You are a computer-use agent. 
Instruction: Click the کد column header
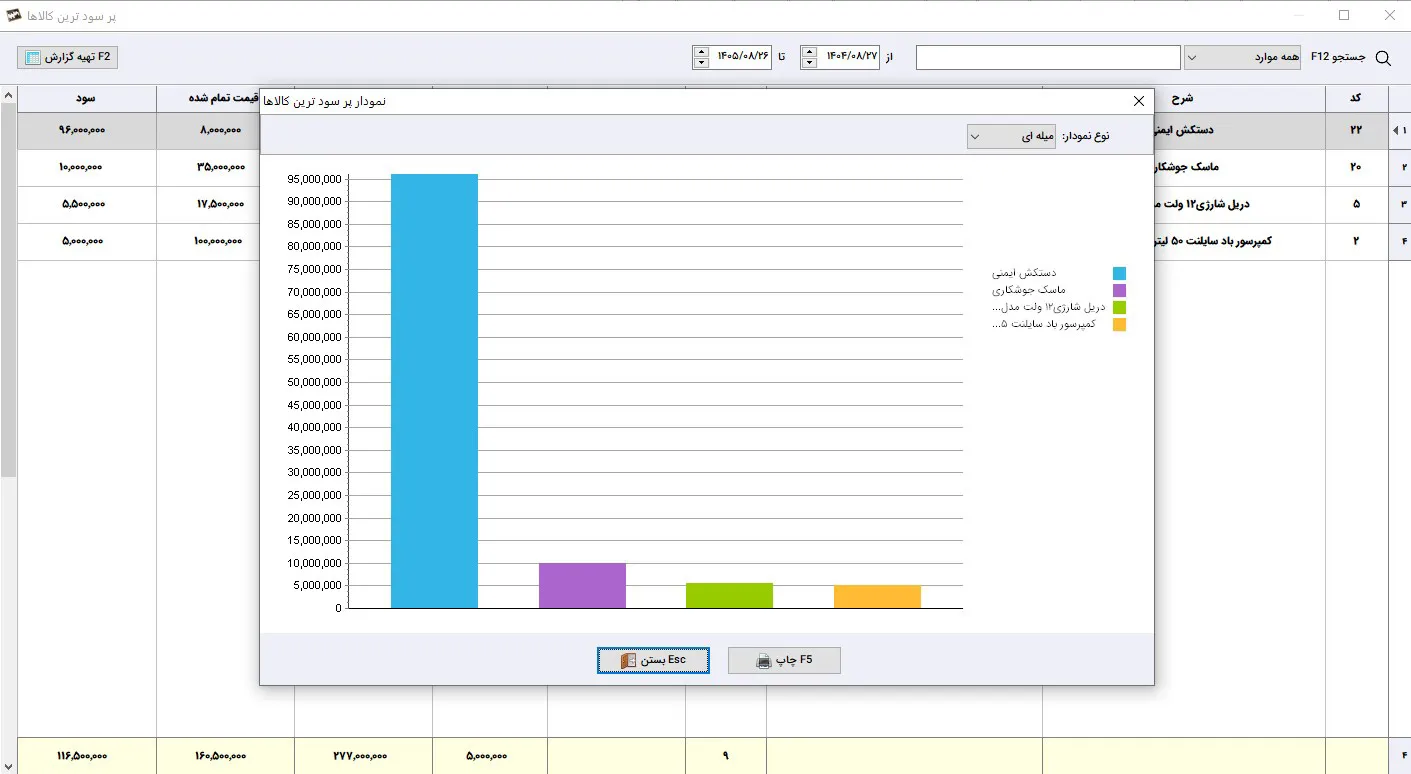tap(1356, 98)
